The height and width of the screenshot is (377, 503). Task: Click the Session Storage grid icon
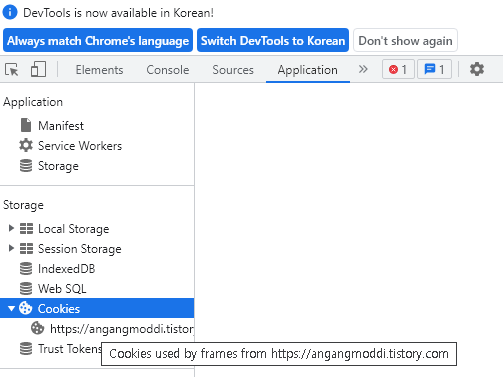[x=26, y=249]
